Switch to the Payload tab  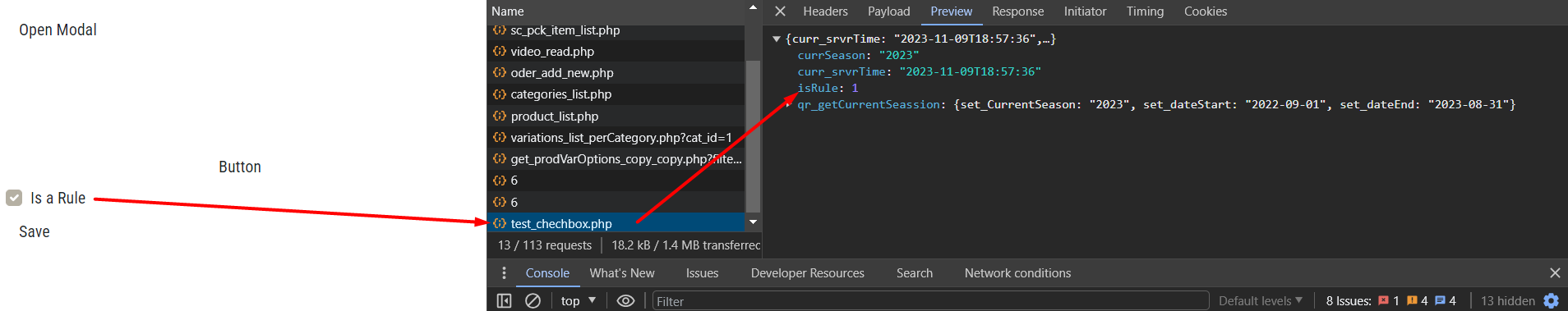[x=889, y=11]
